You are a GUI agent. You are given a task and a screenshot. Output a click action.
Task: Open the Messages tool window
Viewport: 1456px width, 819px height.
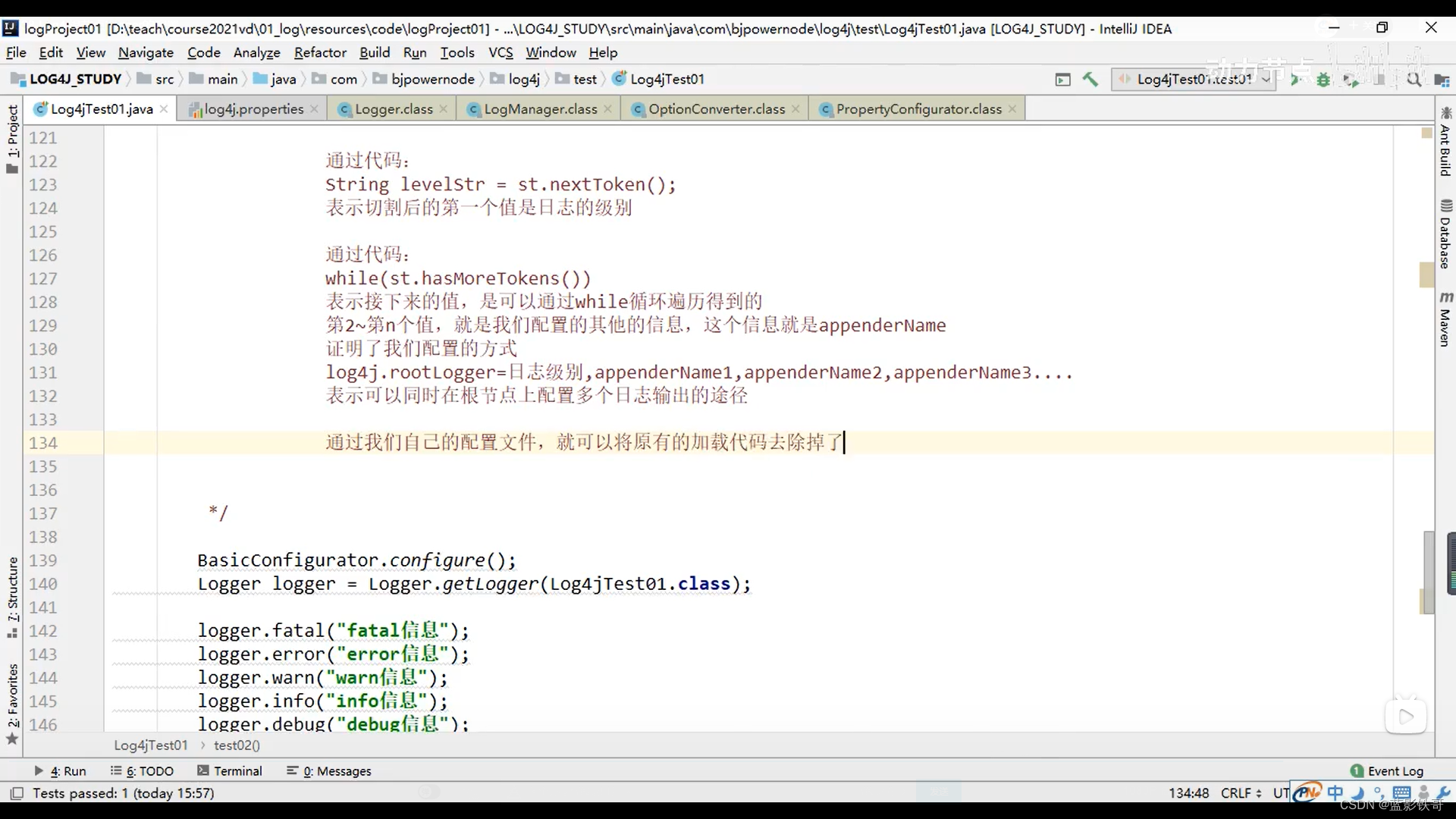point(328,771)
